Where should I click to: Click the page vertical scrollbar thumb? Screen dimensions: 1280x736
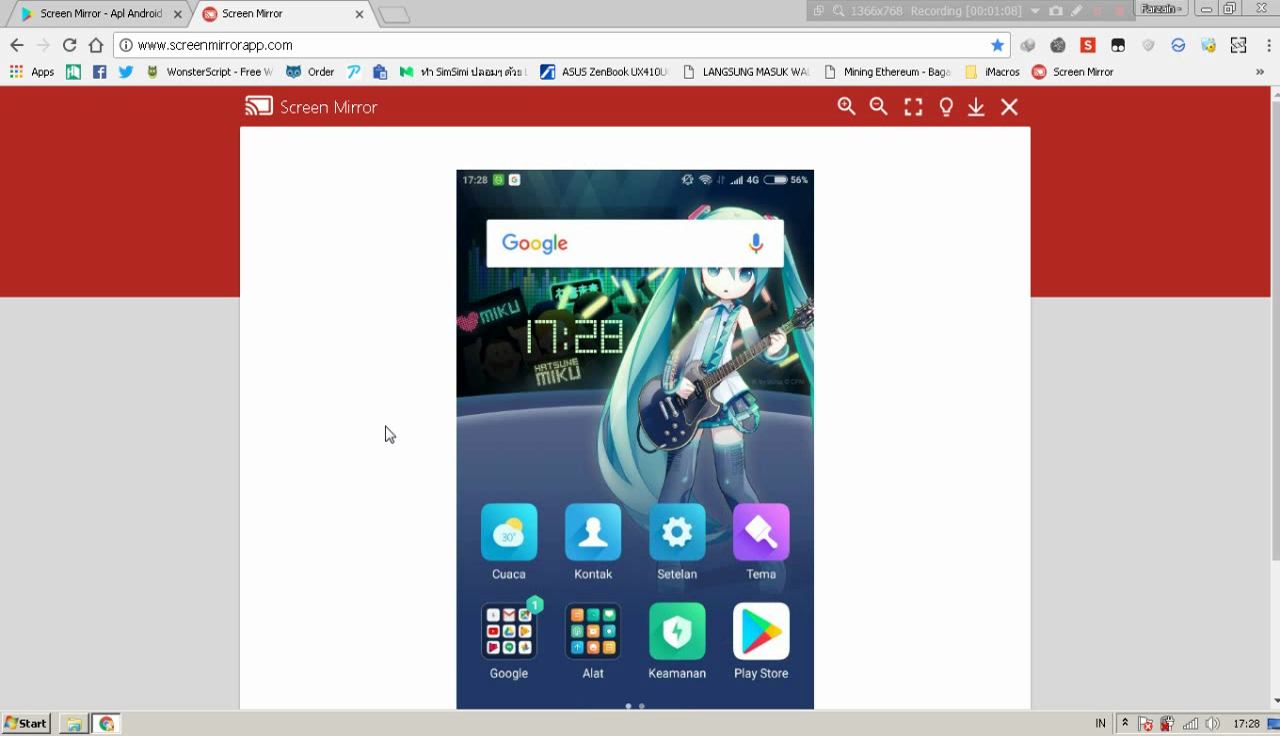click(1274, 330)
